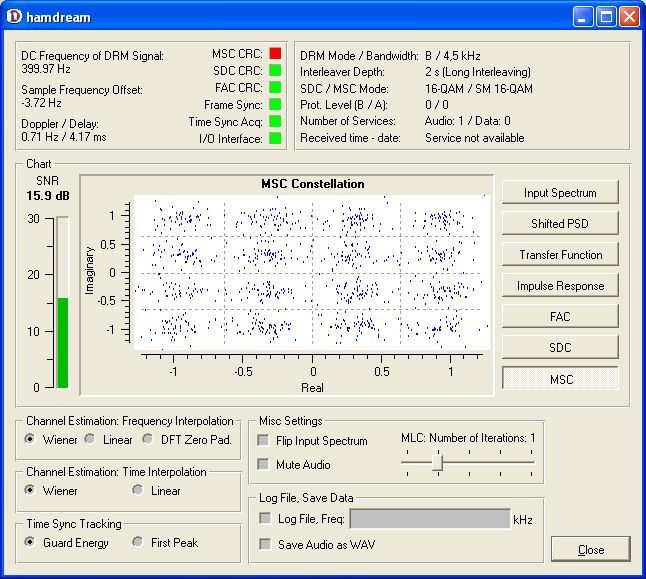Select Linear frequency interpolation
The image size is (646, 579).
pos(90,439)
